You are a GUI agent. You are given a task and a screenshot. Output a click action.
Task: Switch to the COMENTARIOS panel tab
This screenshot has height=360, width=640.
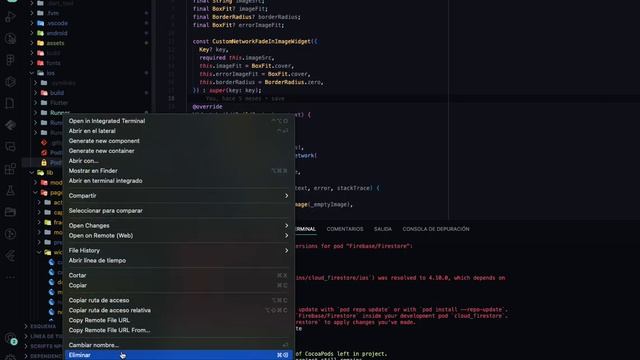click(345, 229)
